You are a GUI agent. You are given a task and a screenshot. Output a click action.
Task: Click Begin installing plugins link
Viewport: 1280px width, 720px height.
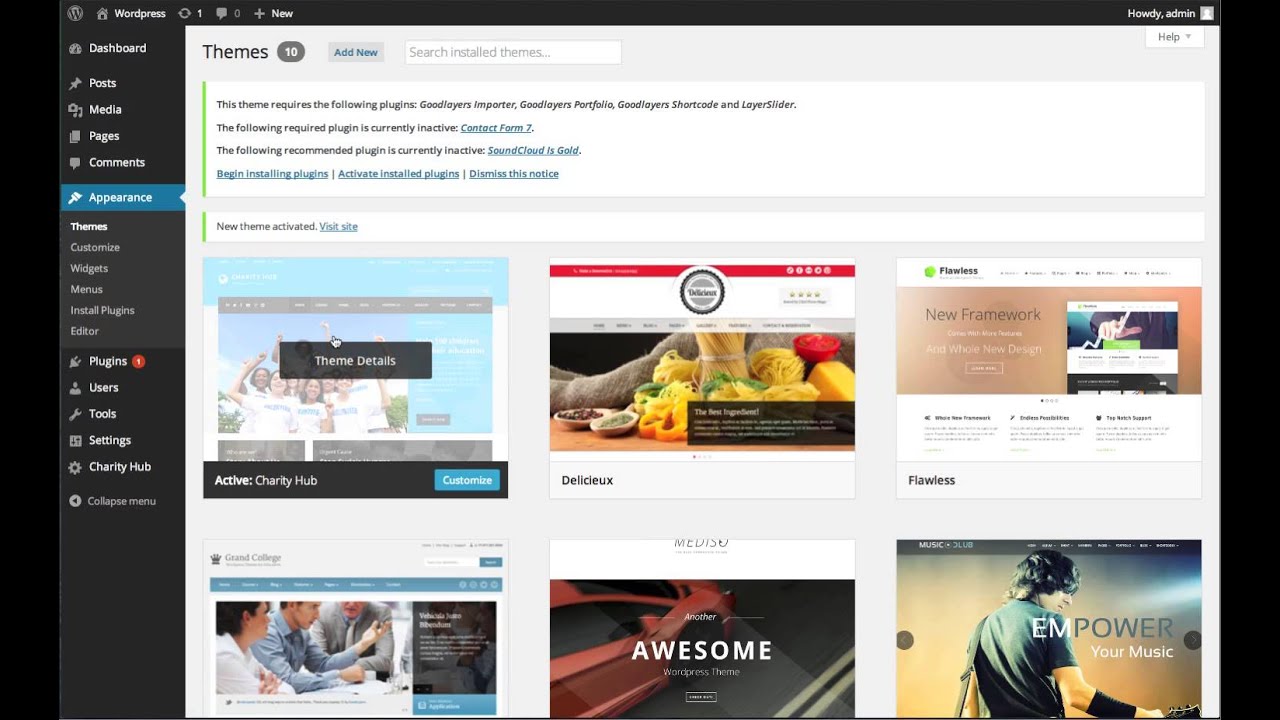point(272,174)
